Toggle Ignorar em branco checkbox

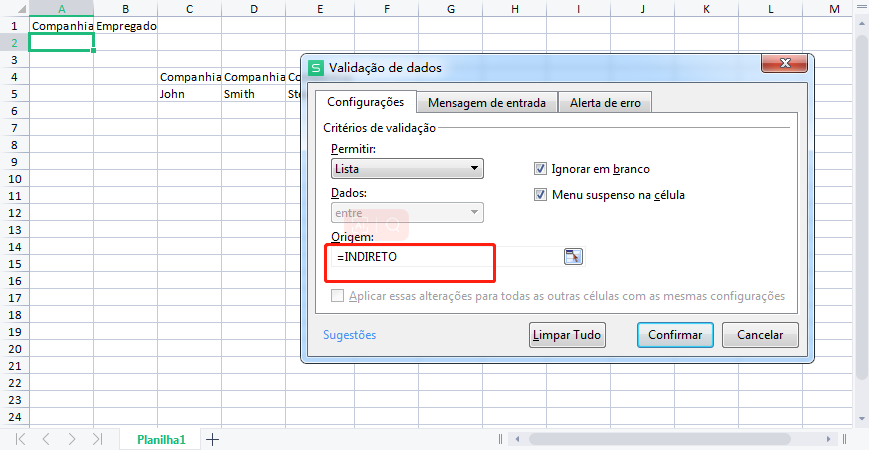pos(540,168)
